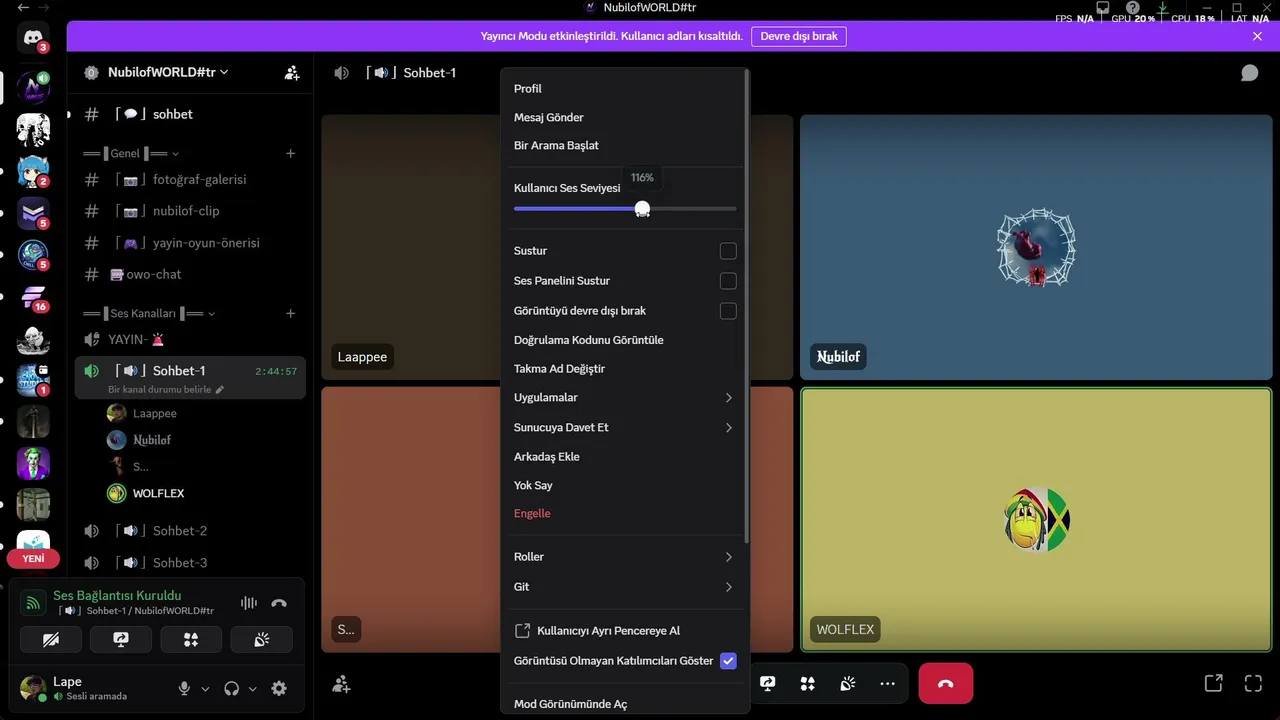1280x720 pixels.
Task: Toggle the microphone mute button
Action: (x=184, y=688)
